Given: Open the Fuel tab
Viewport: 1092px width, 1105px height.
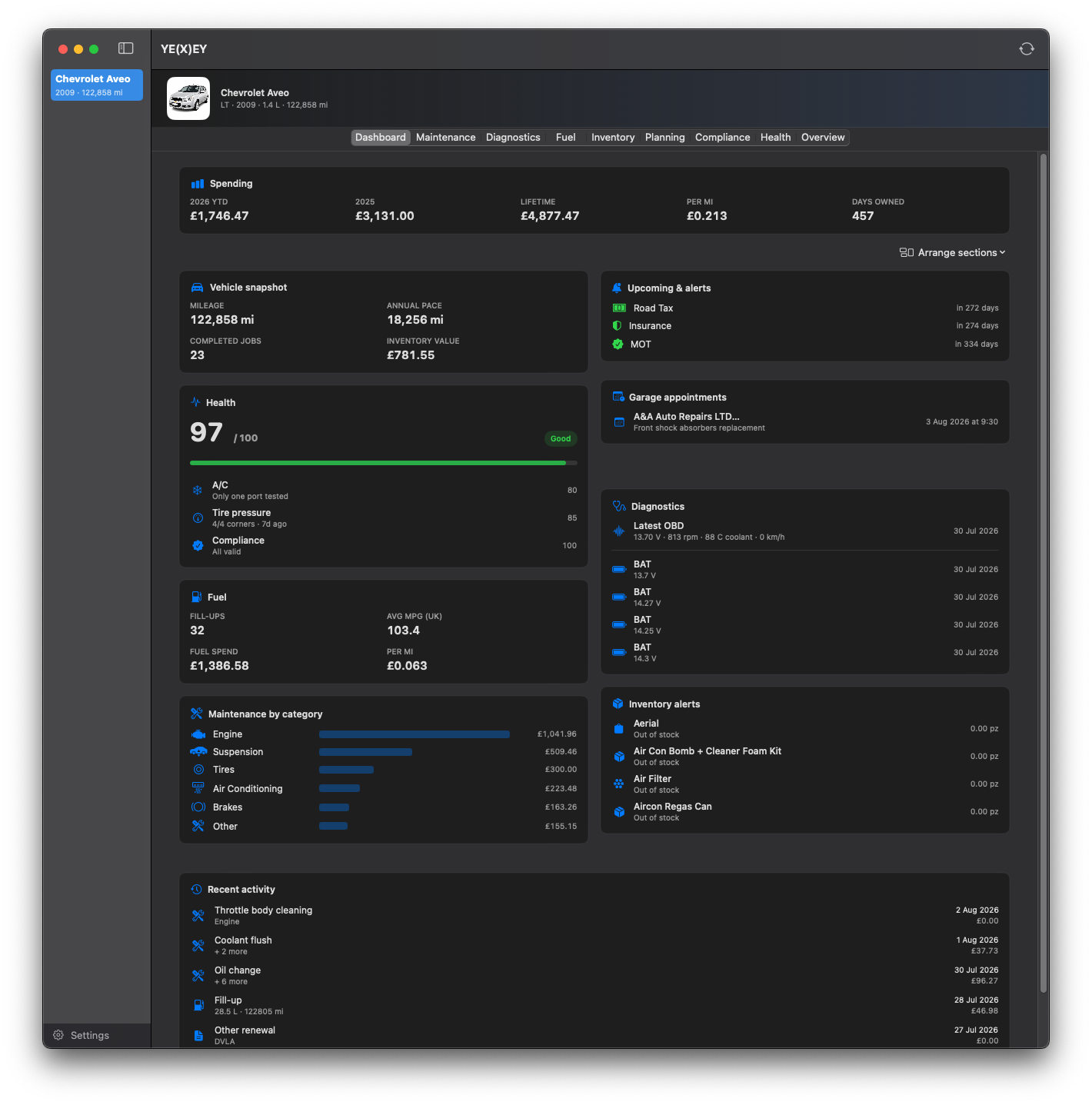Looking at the screenshot, I should (566, 138).
